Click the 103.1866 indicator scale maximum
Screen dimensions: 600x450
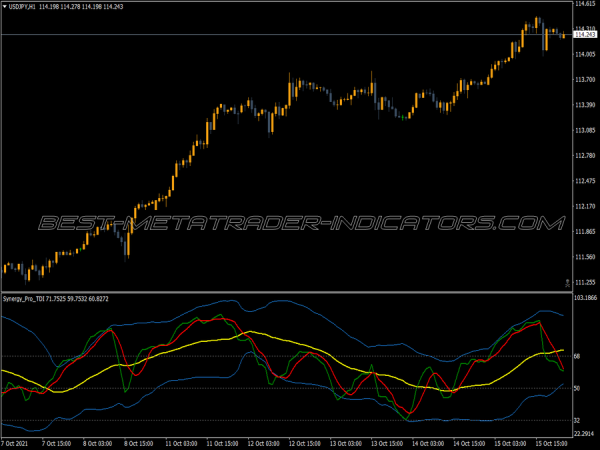click(x=584, y=298)
